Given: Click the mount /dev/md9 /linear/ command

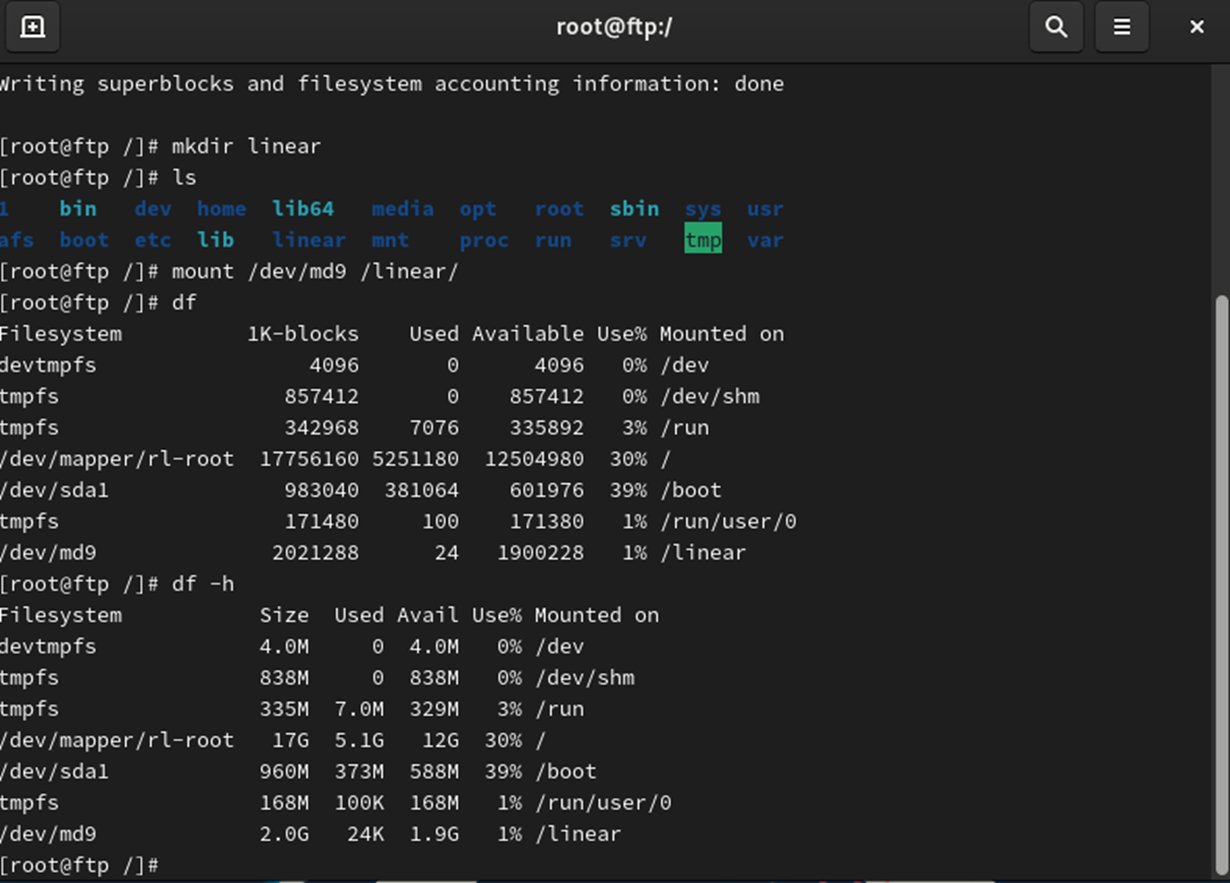Looking at the screenshot, I should click(315, 271).
